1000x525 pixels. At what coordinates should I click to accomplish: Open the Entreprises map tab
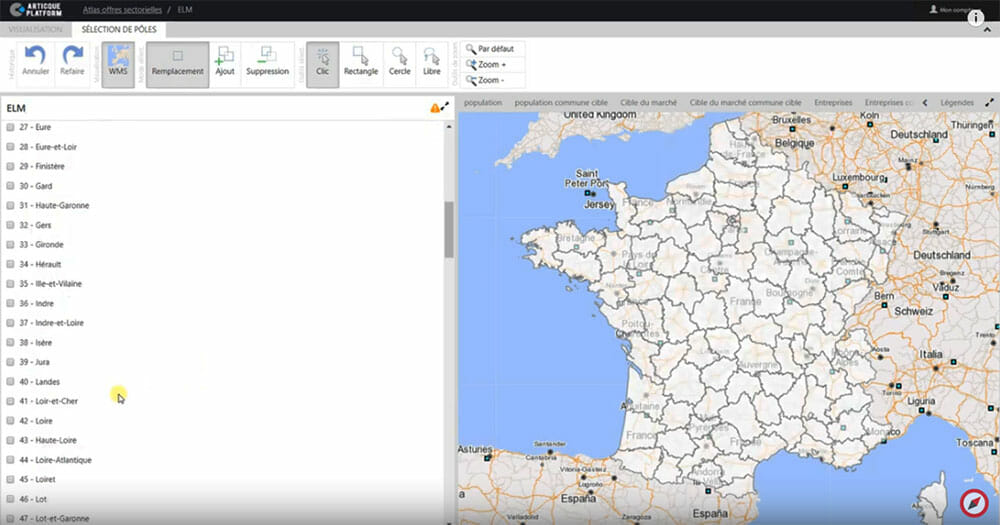click(833, 102)
